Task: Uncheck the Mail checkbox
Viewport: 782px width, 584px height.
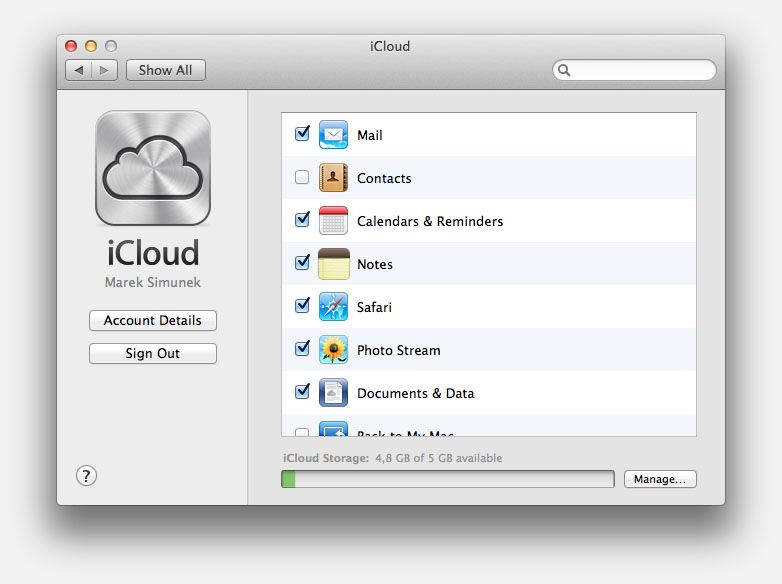Action: (x=302, y=134)
